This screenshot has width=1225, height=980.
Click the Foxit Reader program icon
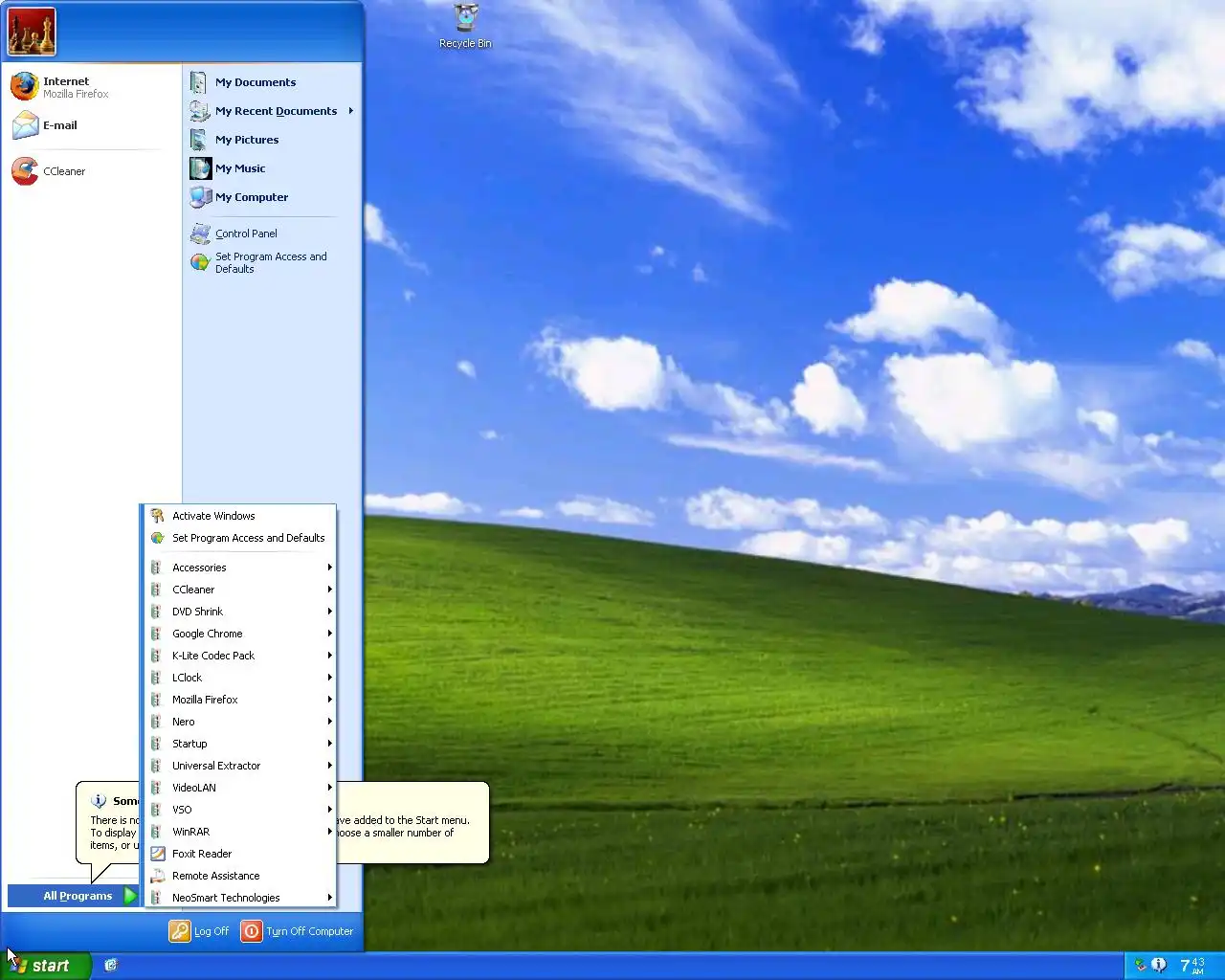tap(158, 854)
